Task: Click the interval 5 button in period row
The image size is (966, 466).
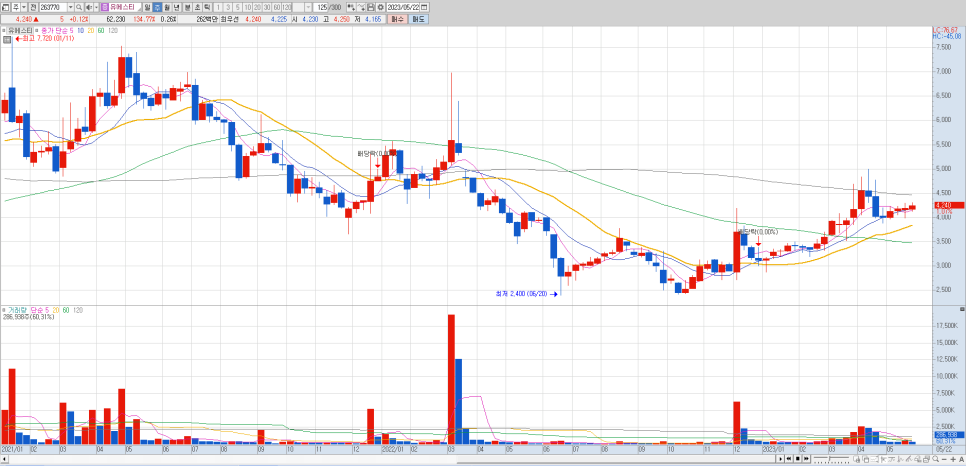Action: tap(238, 7)
